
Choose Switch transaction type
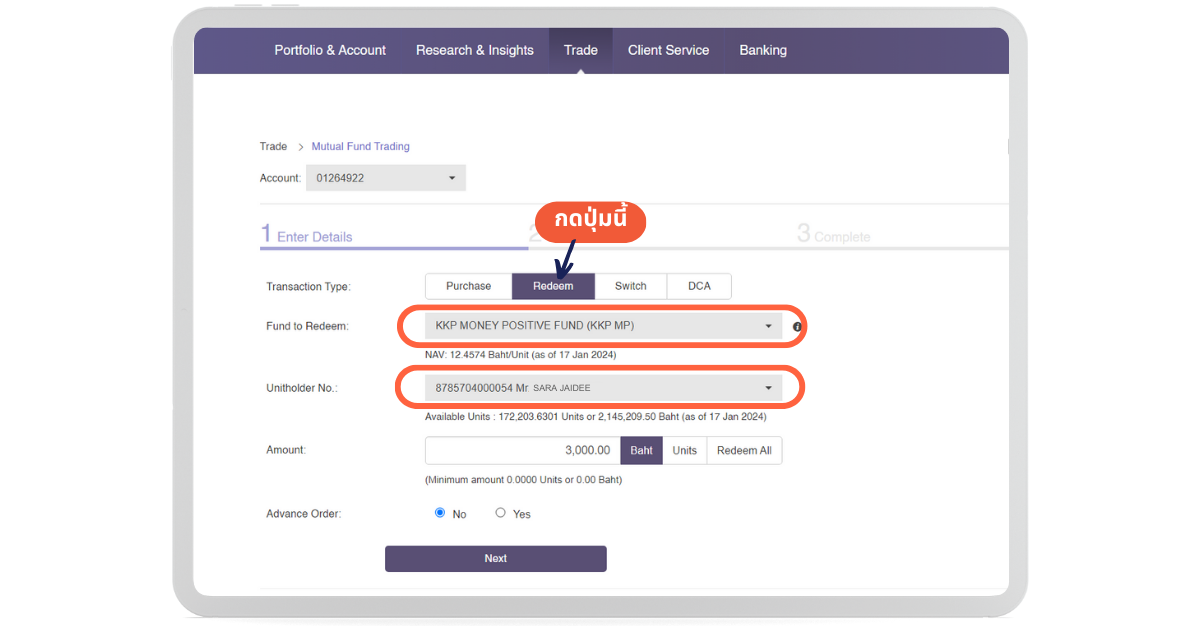tap(630, 286)
